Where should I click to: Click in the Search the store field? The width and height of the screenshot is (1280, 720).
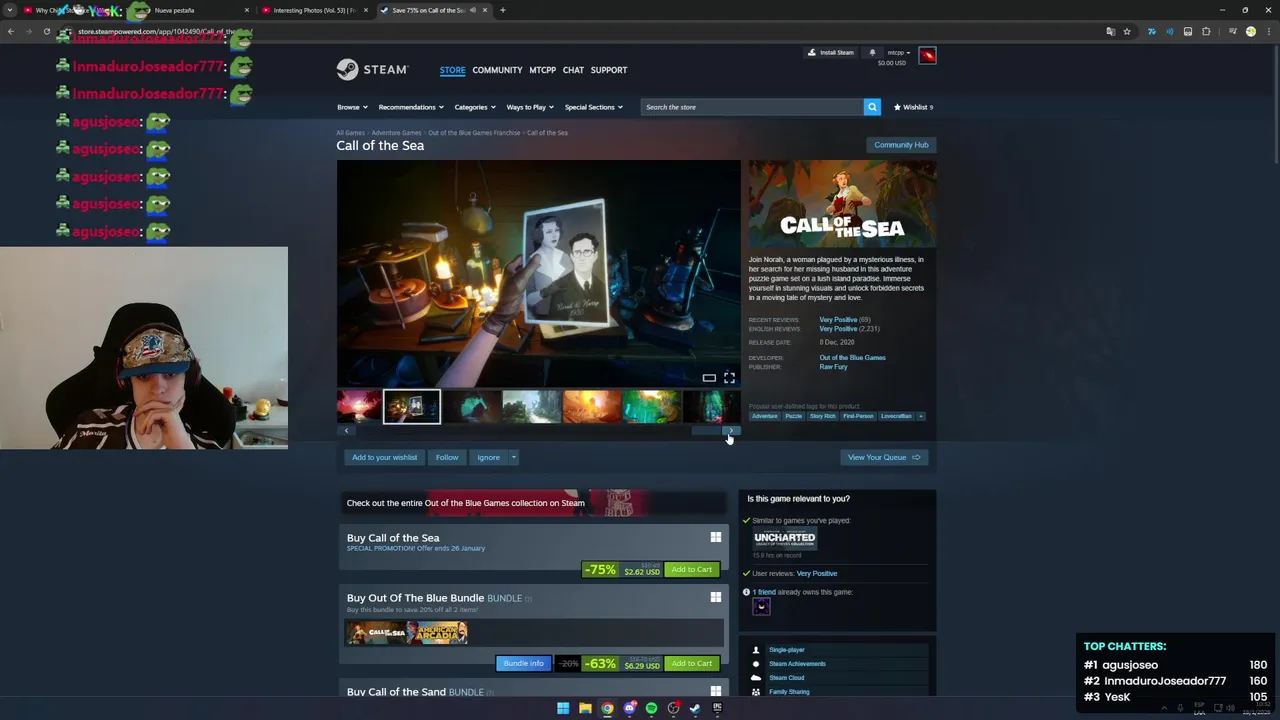pyautogui.click(x=752, y=107)
